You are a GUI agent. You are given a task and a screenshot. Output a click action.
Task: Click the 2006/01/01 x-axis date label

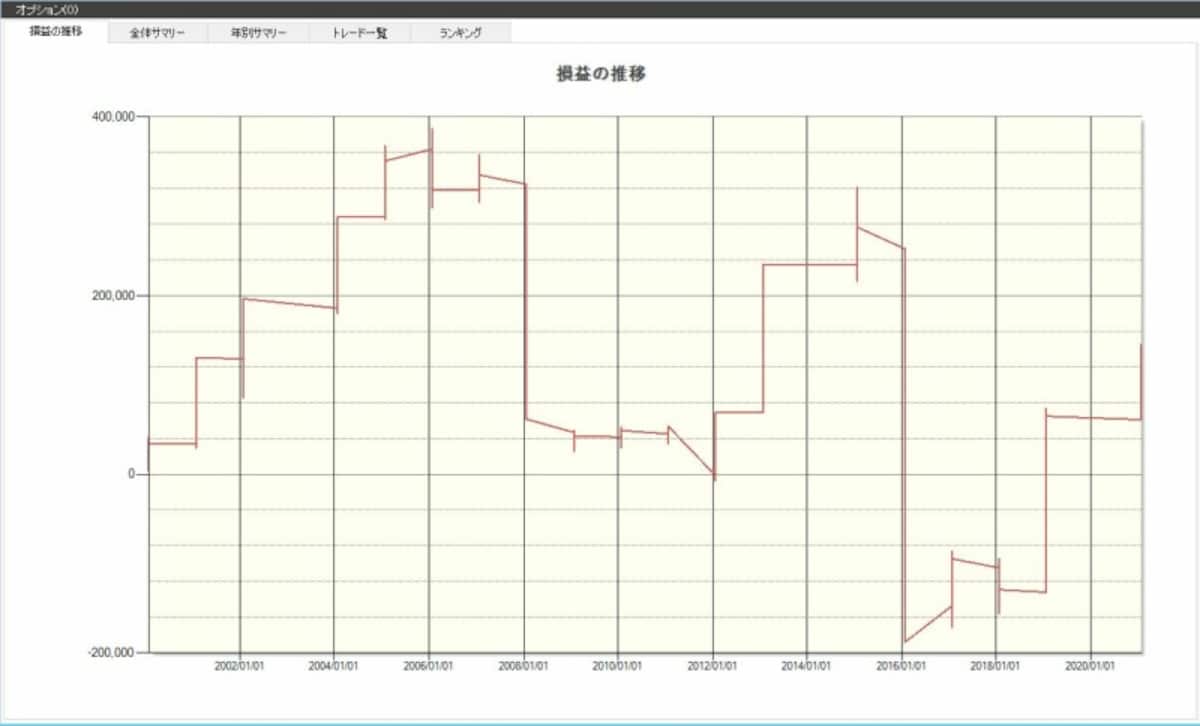pos(429,665)
